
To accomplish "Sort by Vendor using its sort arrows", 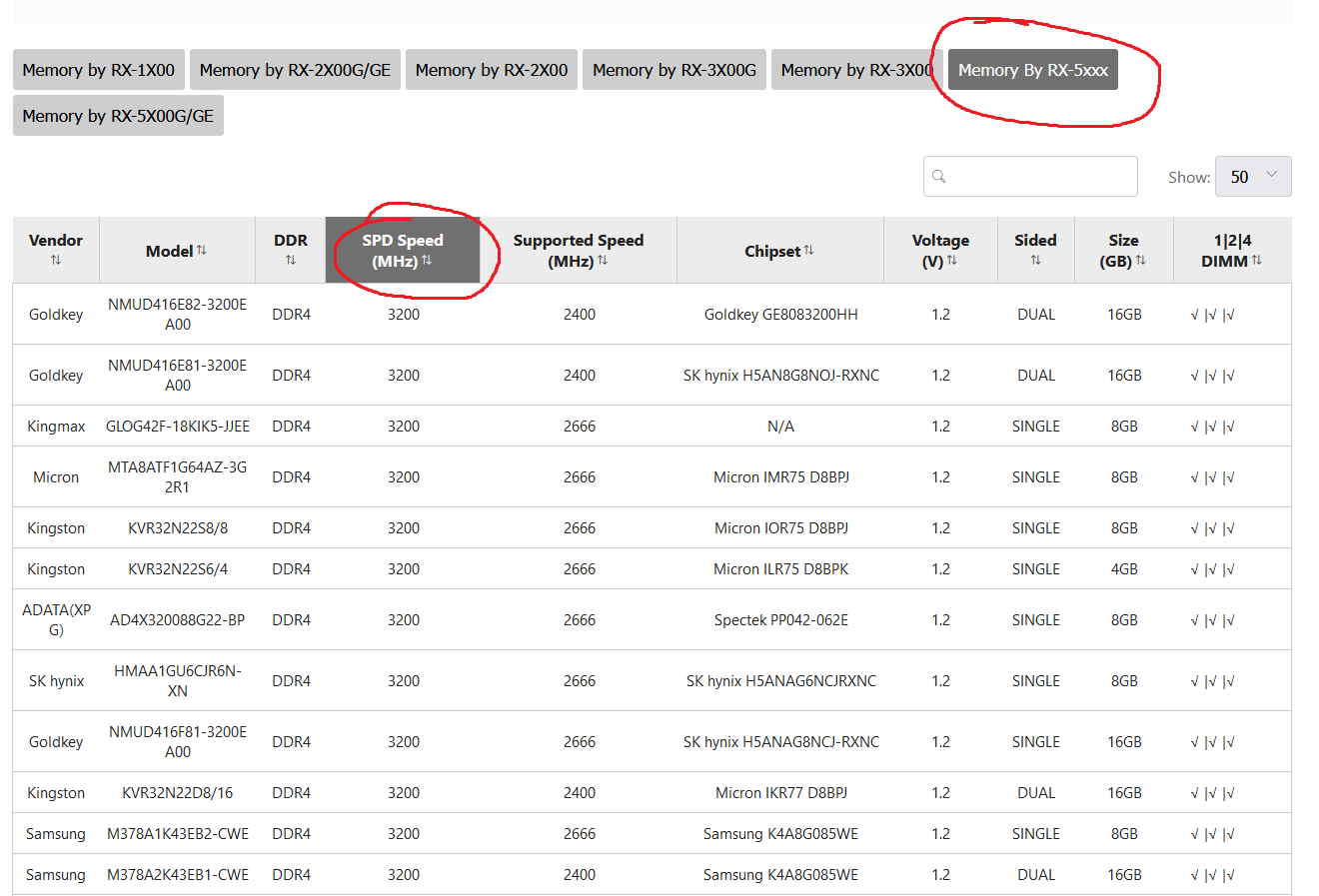I will coord(56,261).
